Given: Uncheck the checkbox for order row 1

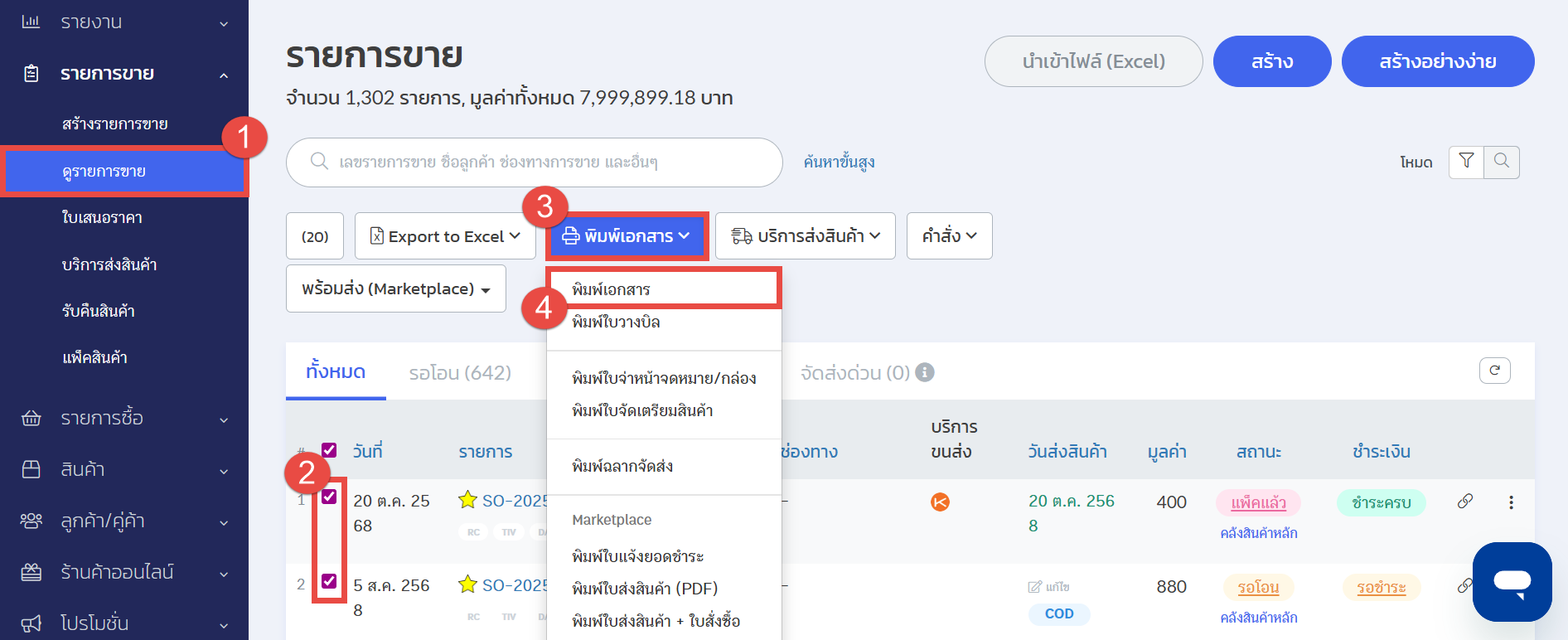Looking at the screenshot, I should (x=329, y=497).
